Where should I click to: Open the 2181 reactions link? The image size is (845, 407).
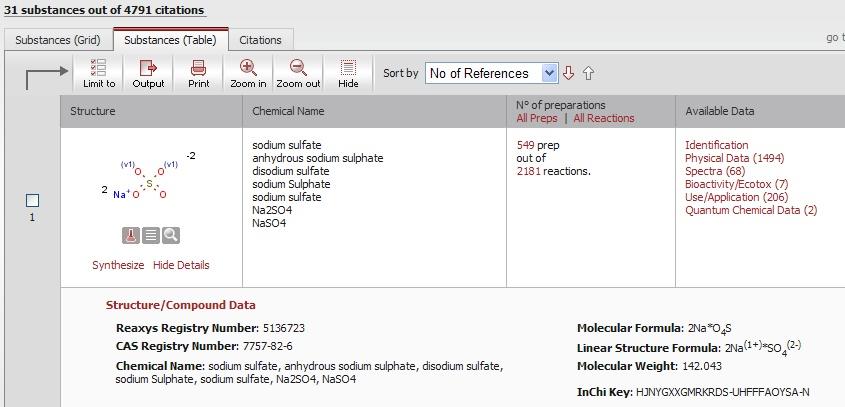[x=529, y=171]
